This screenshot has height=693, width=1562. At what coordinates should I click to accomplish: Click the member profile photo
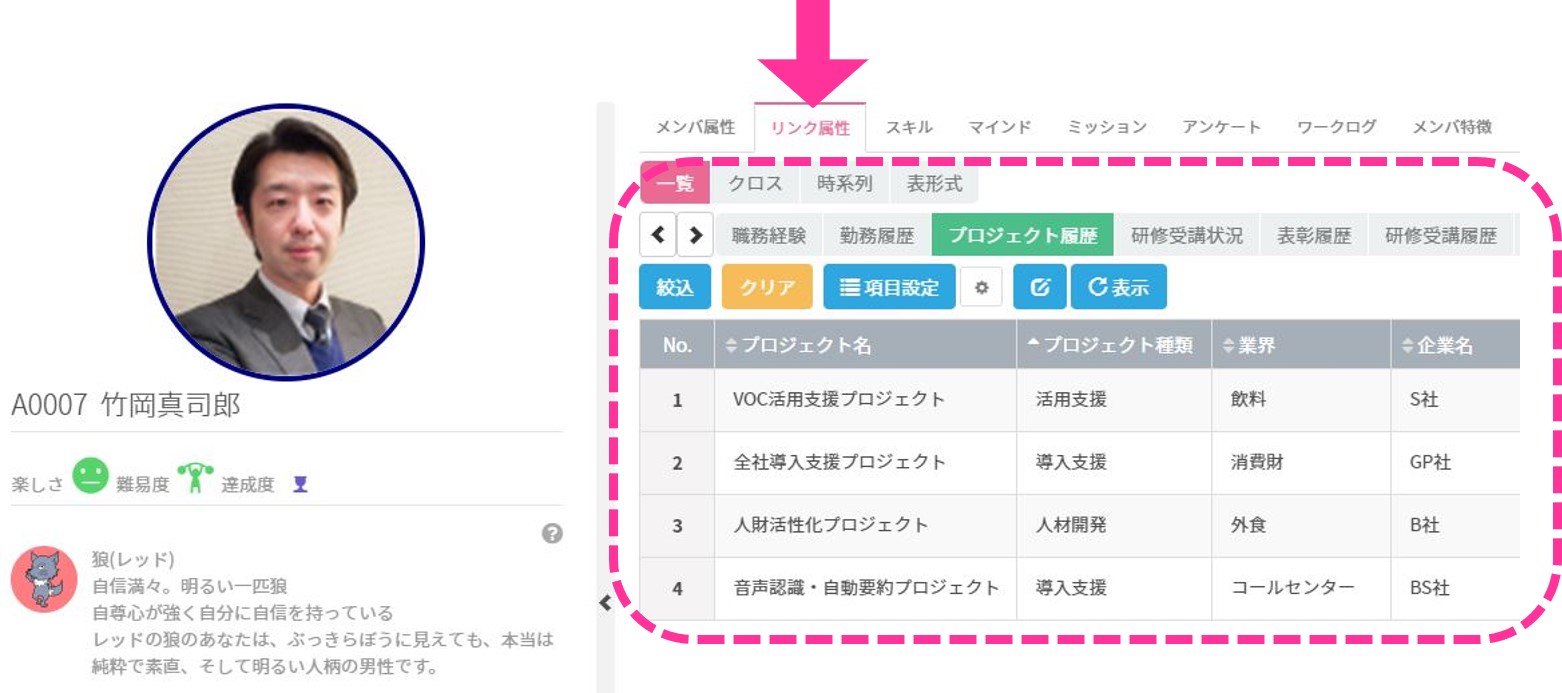[x=286, y=242]
